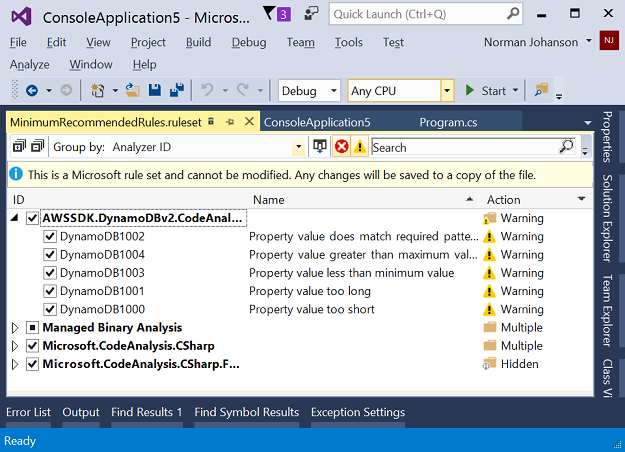The image size is (625, 452).
Task: Open the document tab list dropdown
Action: [x=588, y=123]
